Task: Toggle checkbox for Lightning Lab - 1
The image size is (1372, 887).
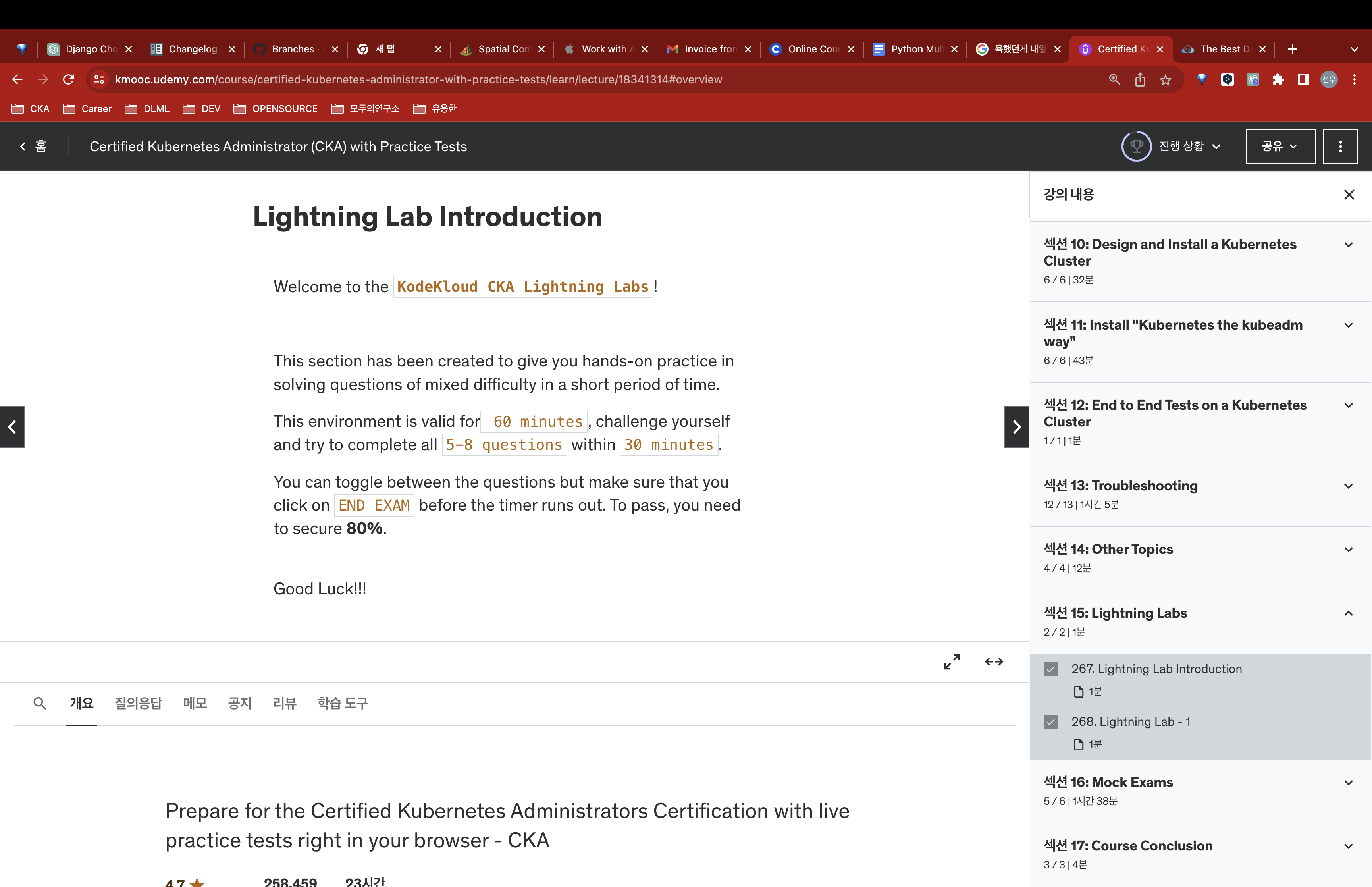Action: [1051, 722]
